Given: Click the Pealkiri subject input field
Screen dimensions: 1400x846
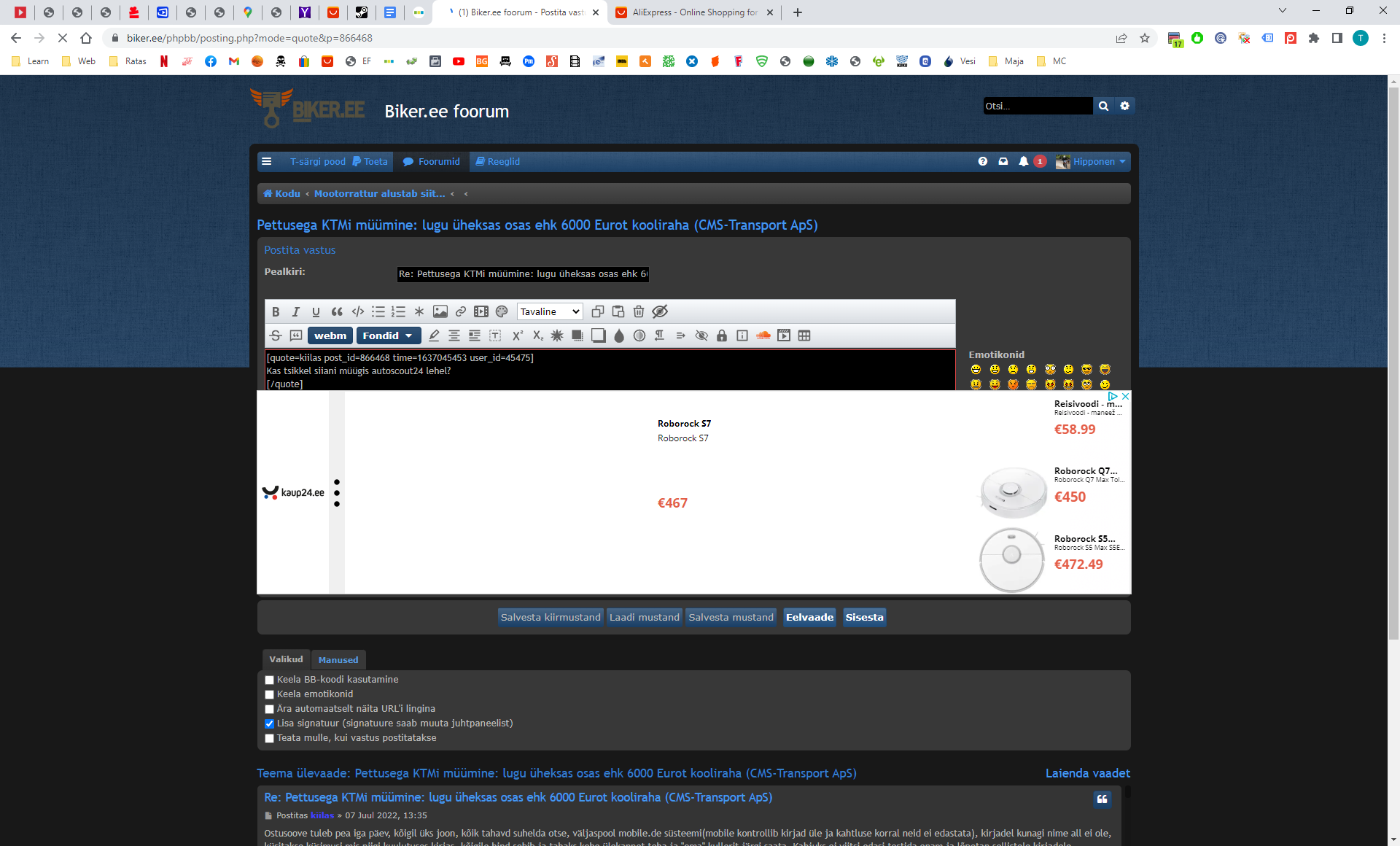Looking at the screenshot, I should point(522,274).
